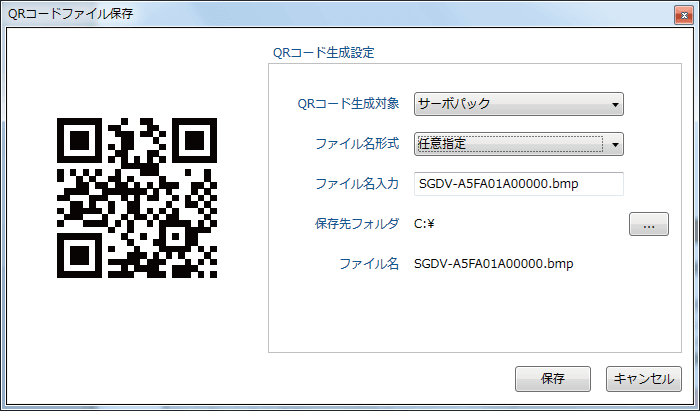Screen dimensions: 700x411
Task: Click the ファイル名入力 label
Action: pos(357,184)
